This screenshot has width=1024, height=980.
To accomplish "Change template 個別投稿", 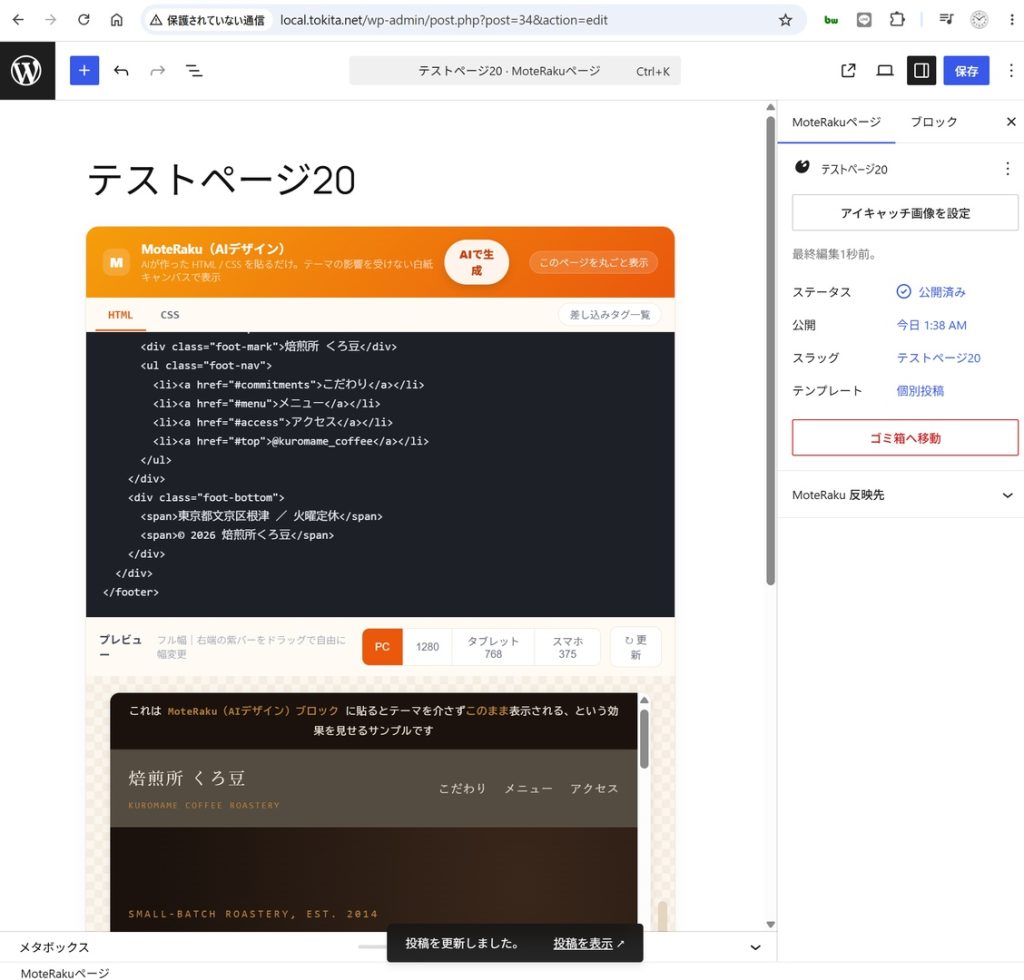I will (920, 390).
